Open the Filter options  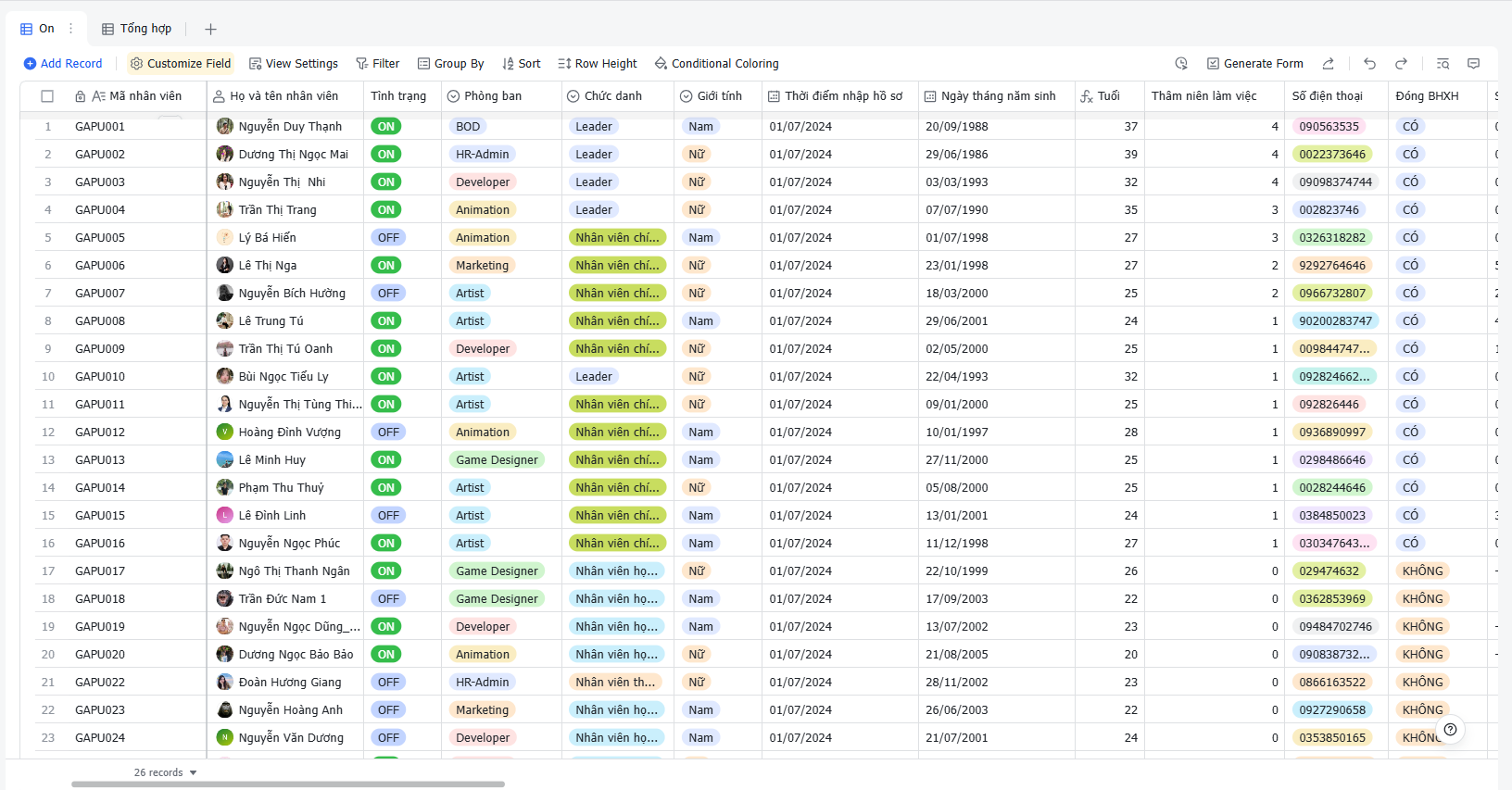click(x=378, y=64)
